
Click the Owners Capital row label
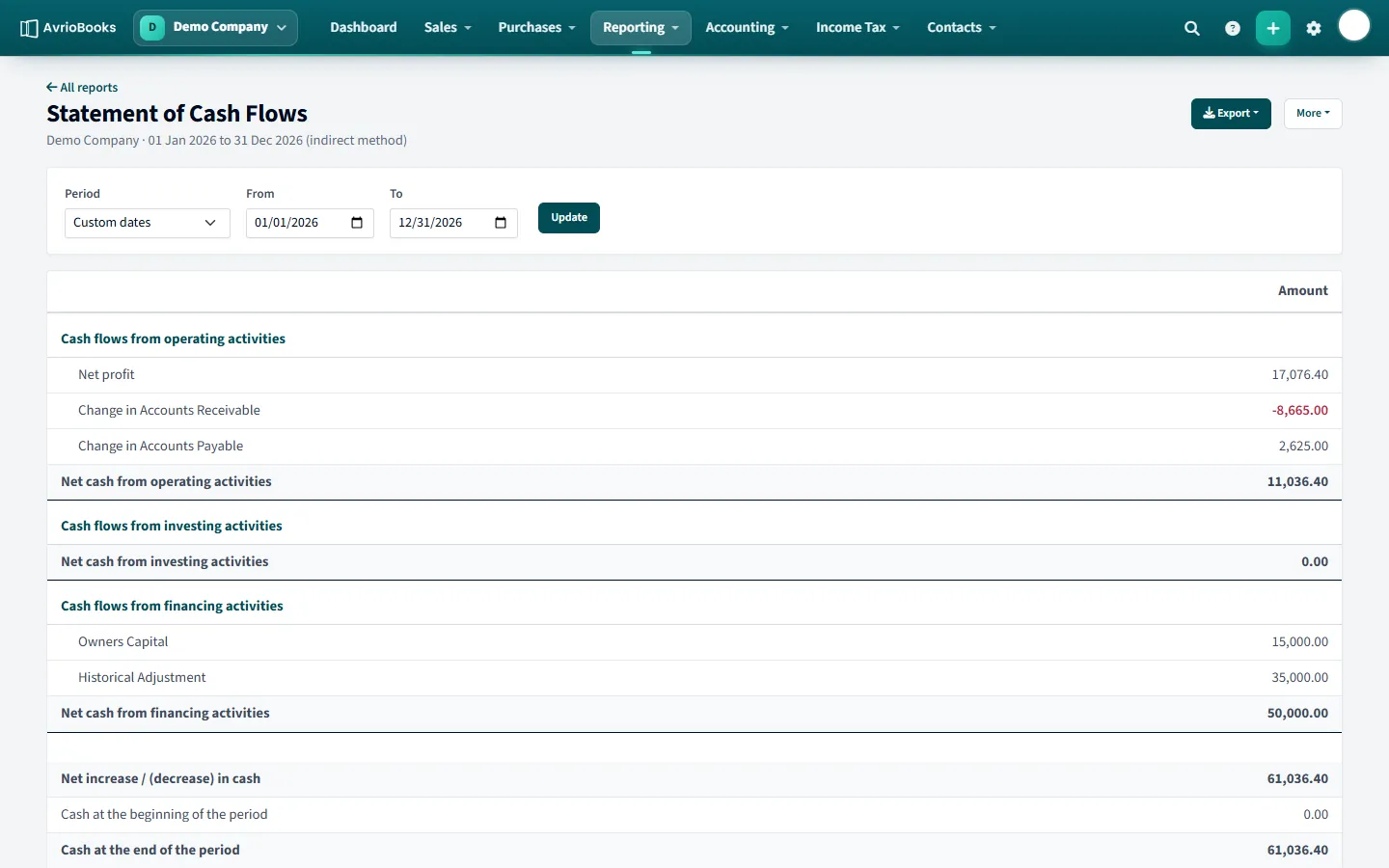[x=123, y=642]
